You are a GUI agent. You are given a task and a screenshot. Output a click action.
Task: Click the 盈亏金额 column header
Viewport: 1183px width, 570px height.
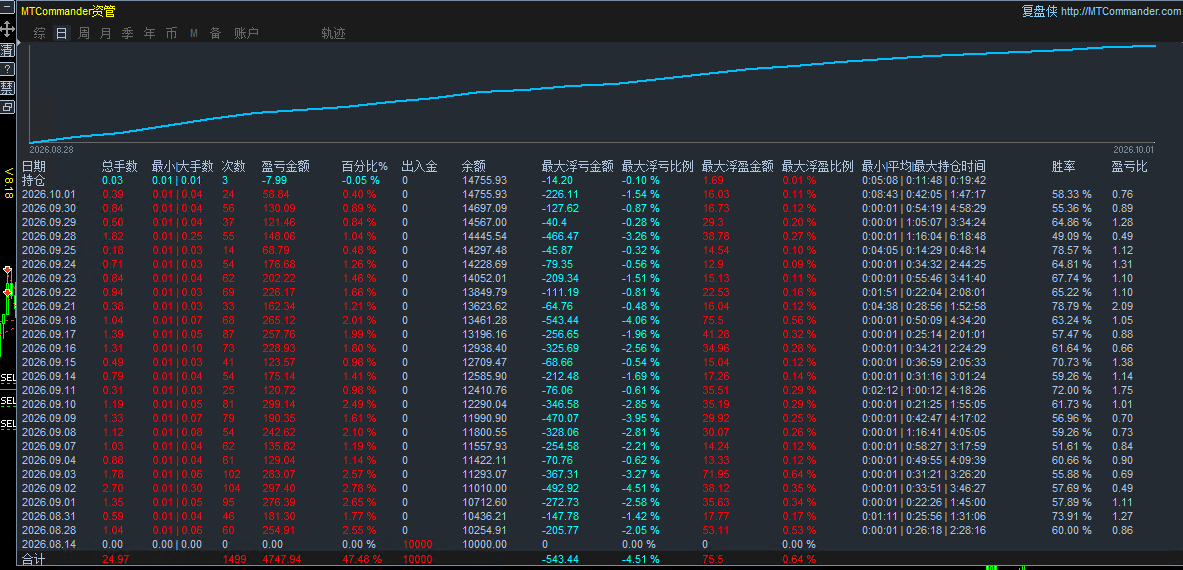[x=285, y=166]
